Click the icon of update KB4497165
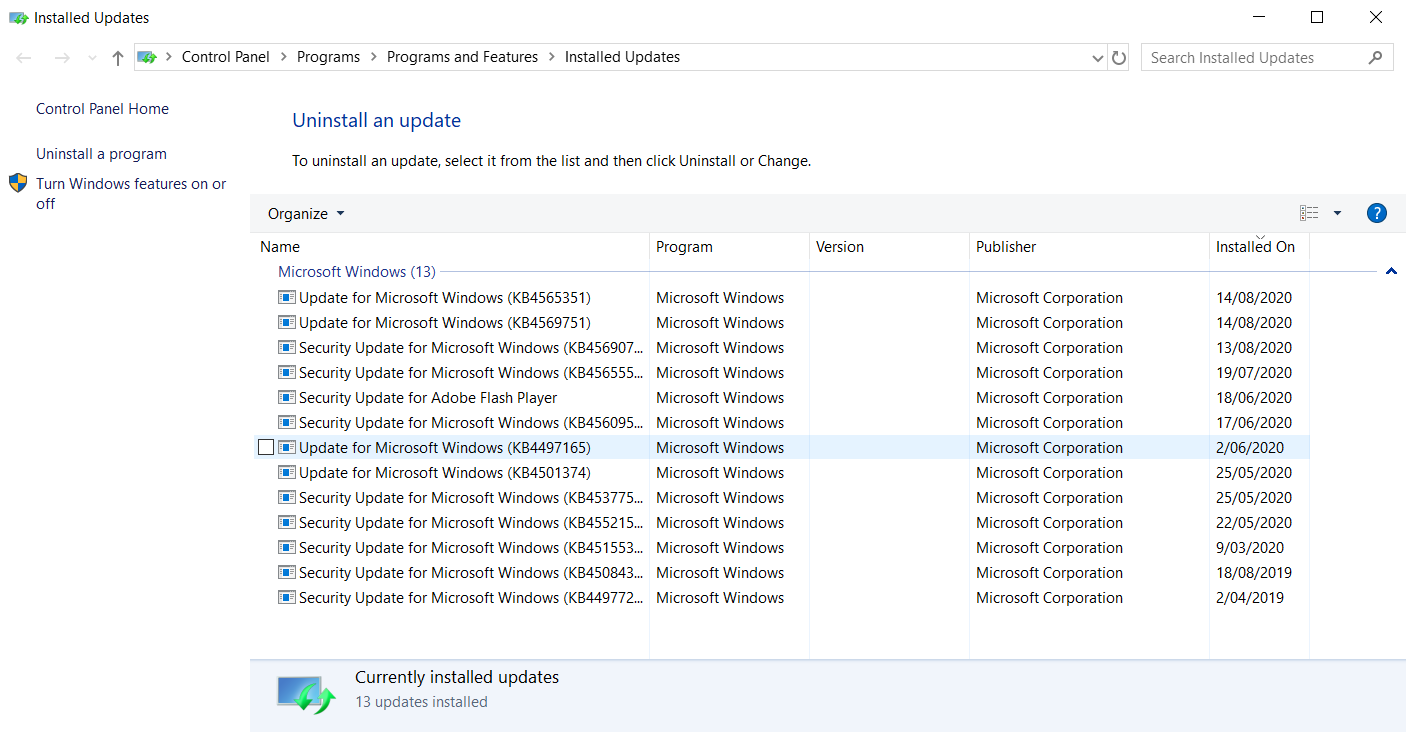The width and height of the screenshot is (1406, 732). [x=287, y=447]
